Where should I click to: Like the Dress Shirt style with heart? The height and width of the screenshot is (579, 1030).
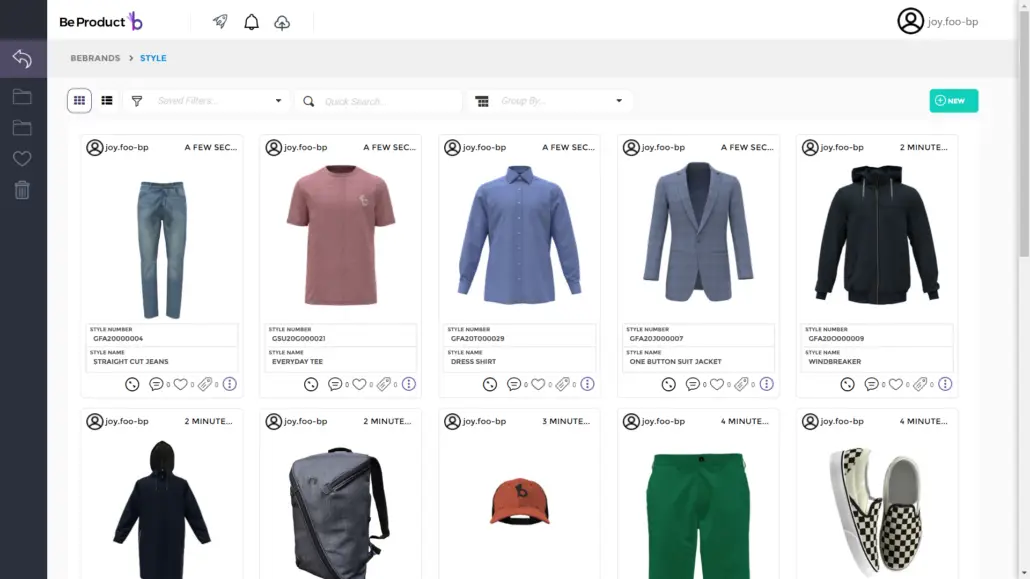pyautogui.click(x=538, y=384)
